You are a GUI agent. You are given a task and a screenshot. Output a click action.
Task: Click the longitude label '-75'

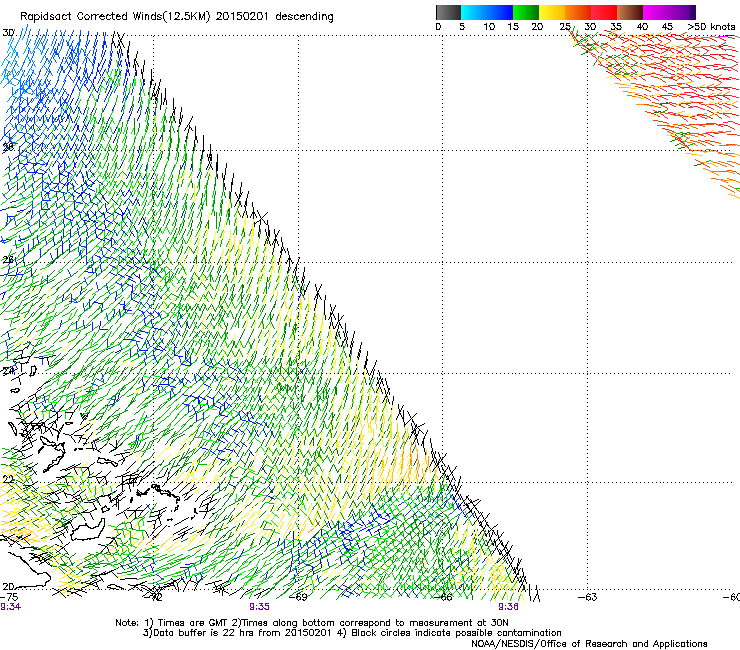coord(9,597)
